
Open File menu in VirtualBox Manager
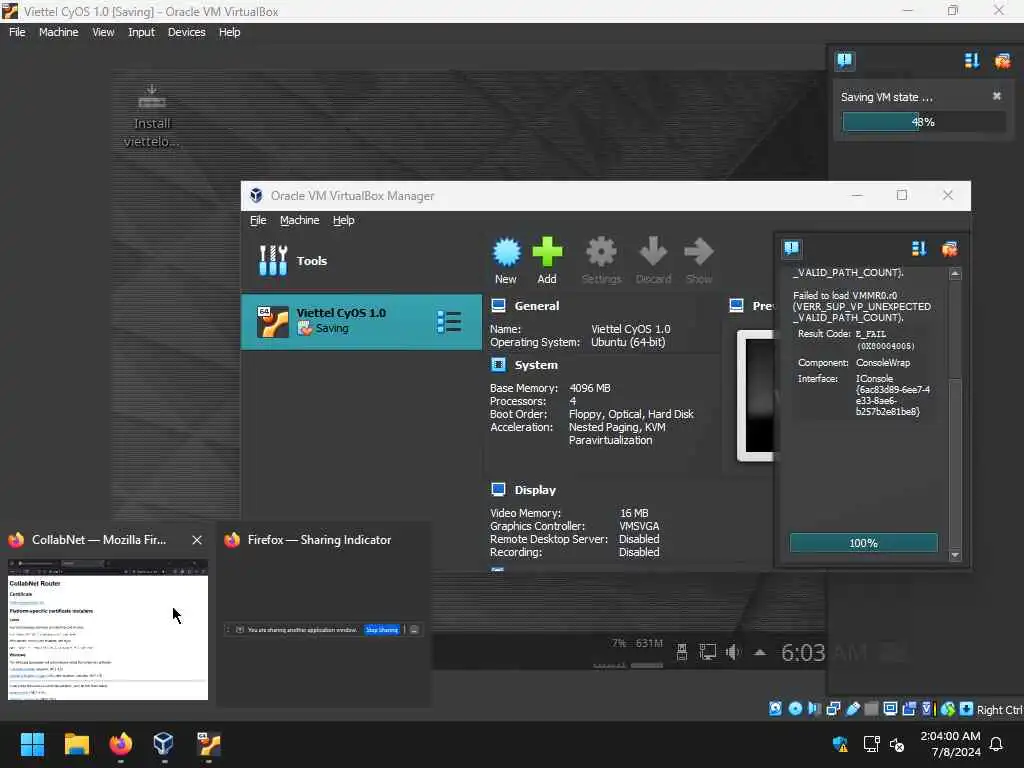(x=258, y=220)
